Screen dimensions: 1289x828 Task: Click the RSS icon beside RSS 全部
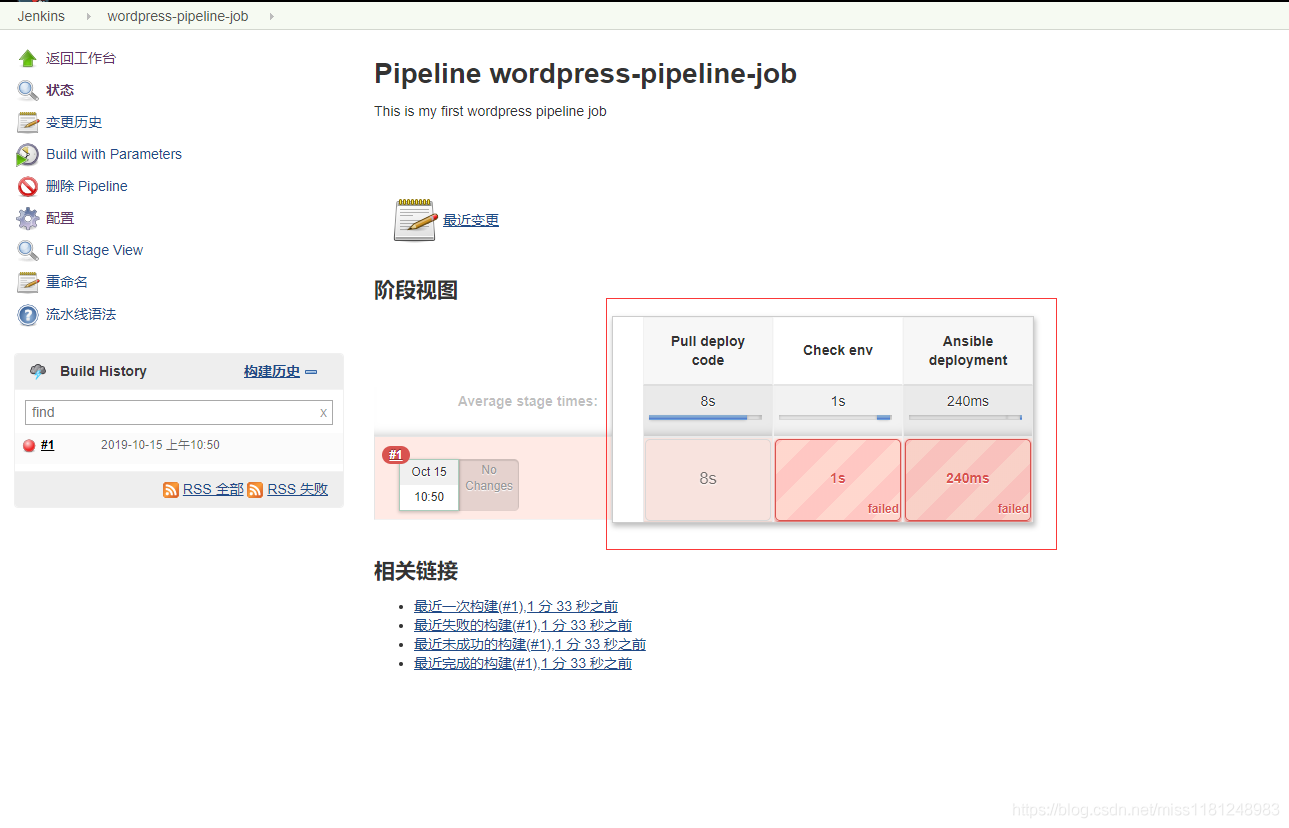click(x=171, y=489)
